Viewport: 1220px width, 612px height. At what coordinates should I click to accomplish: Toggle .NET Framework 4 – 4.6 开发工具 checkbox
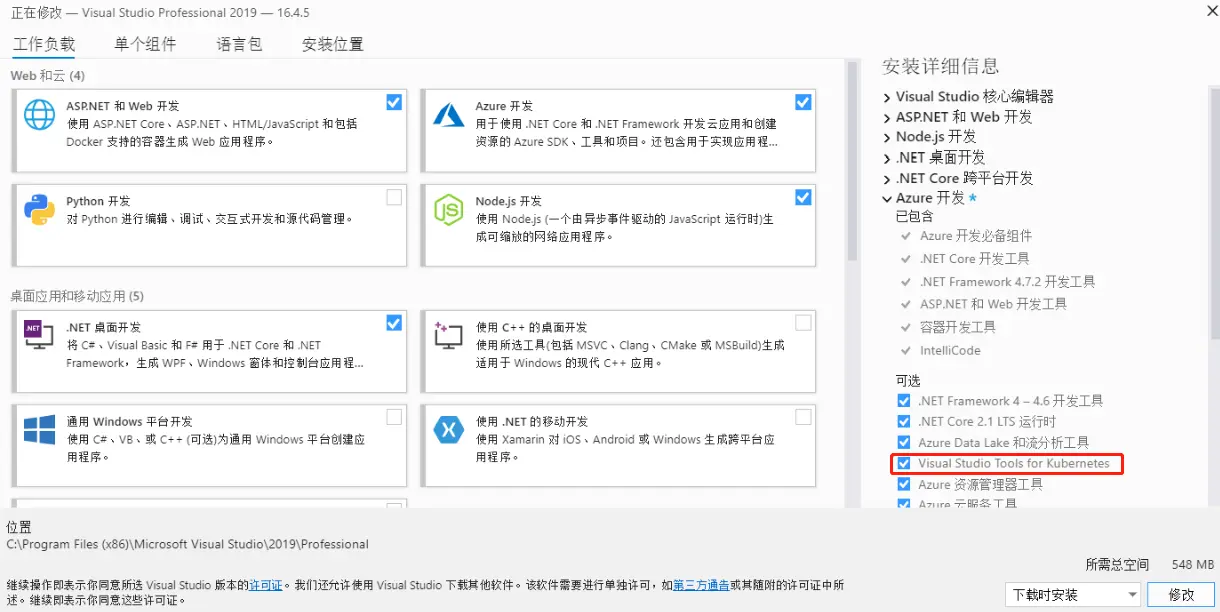click(904, 400)
